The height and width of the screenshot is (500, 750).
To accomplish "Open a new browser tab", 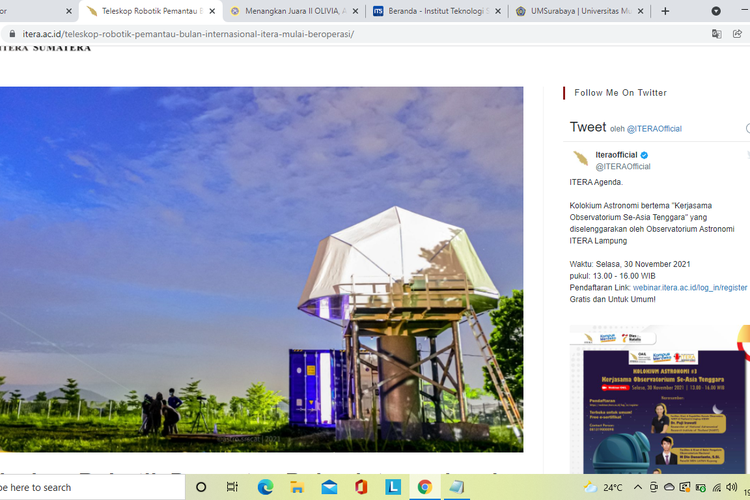I will [x=666, y=11].
